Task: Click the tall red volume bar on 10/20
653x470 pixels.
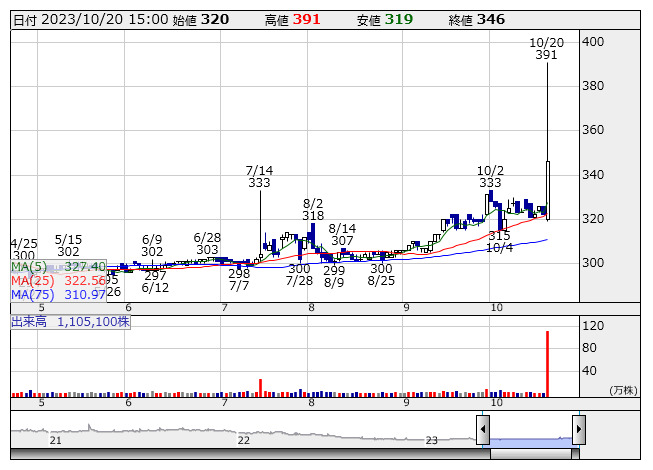Action: point(547,364)
